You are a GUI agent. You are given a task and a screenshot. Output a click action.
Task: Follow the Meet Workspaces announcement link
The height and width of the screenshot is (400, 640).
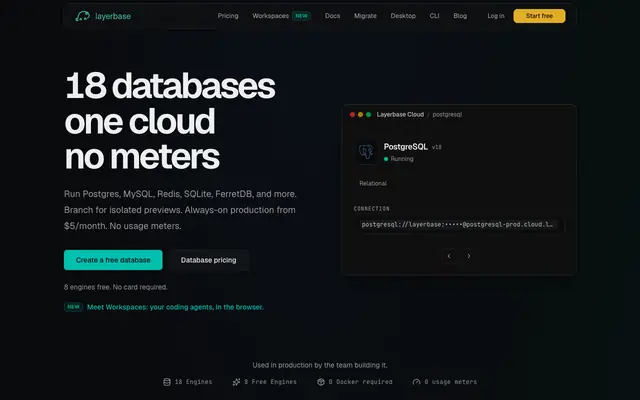pos(175,307)
